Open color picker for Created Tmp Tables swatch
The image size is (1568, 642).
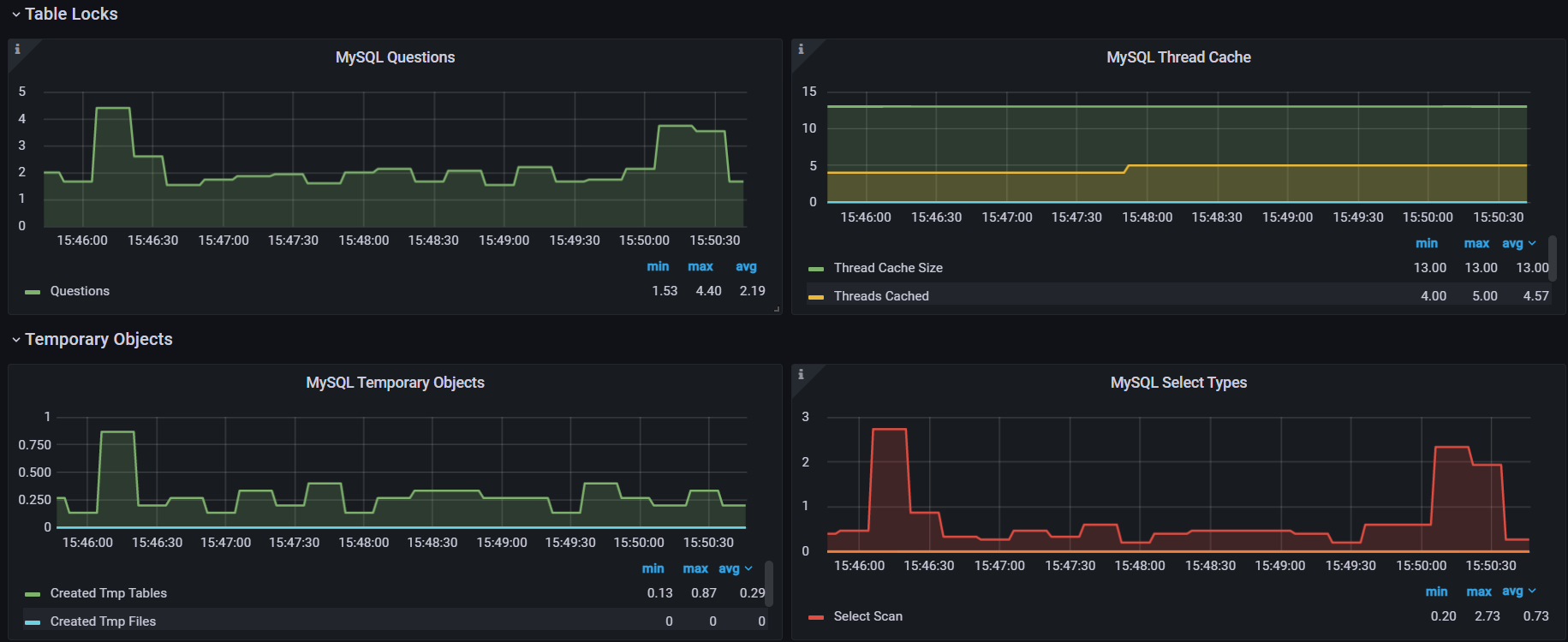[33, 594]
